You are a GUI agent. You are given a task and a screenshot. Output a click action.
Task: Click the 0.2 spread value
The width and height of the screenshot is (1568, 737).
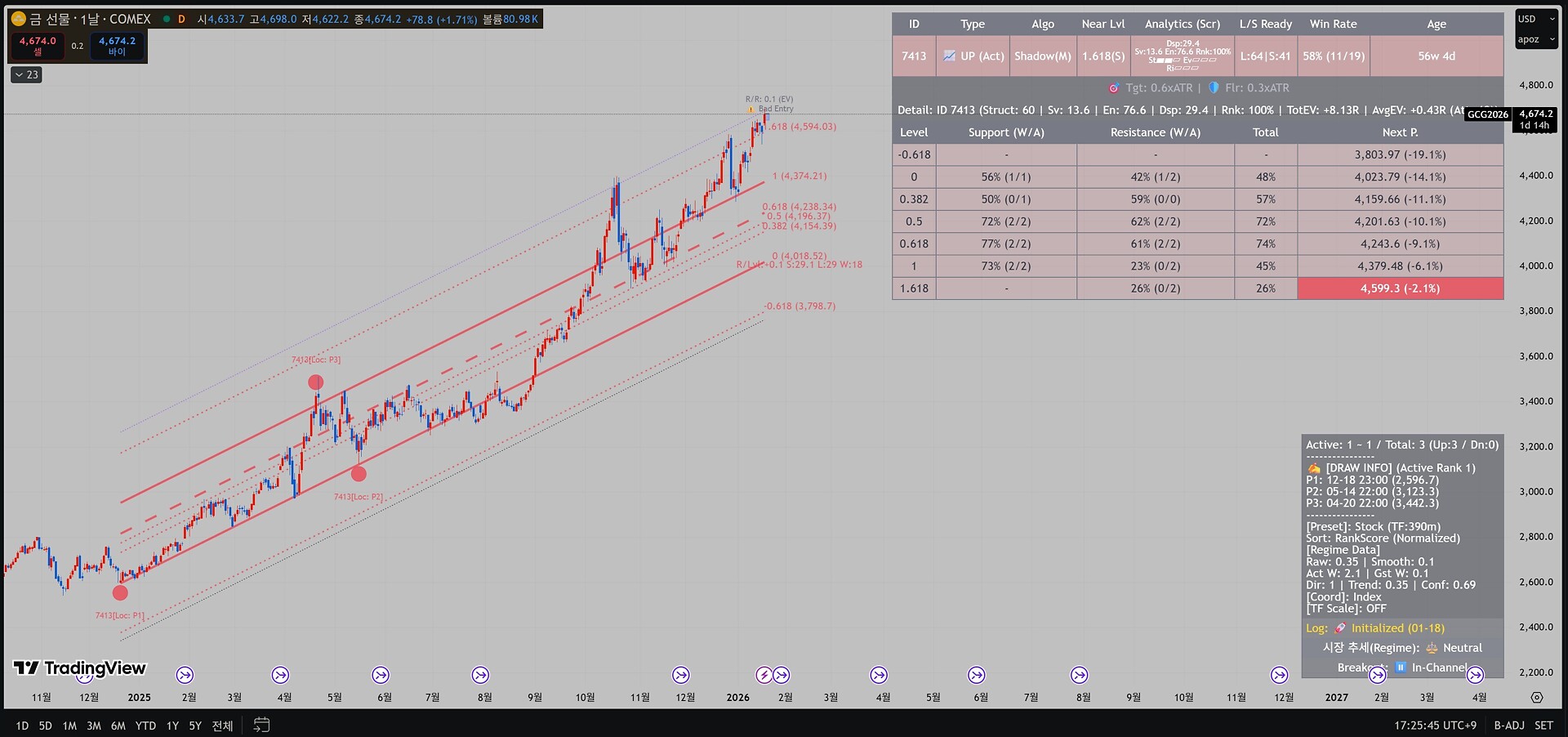(x=78, y=46)
